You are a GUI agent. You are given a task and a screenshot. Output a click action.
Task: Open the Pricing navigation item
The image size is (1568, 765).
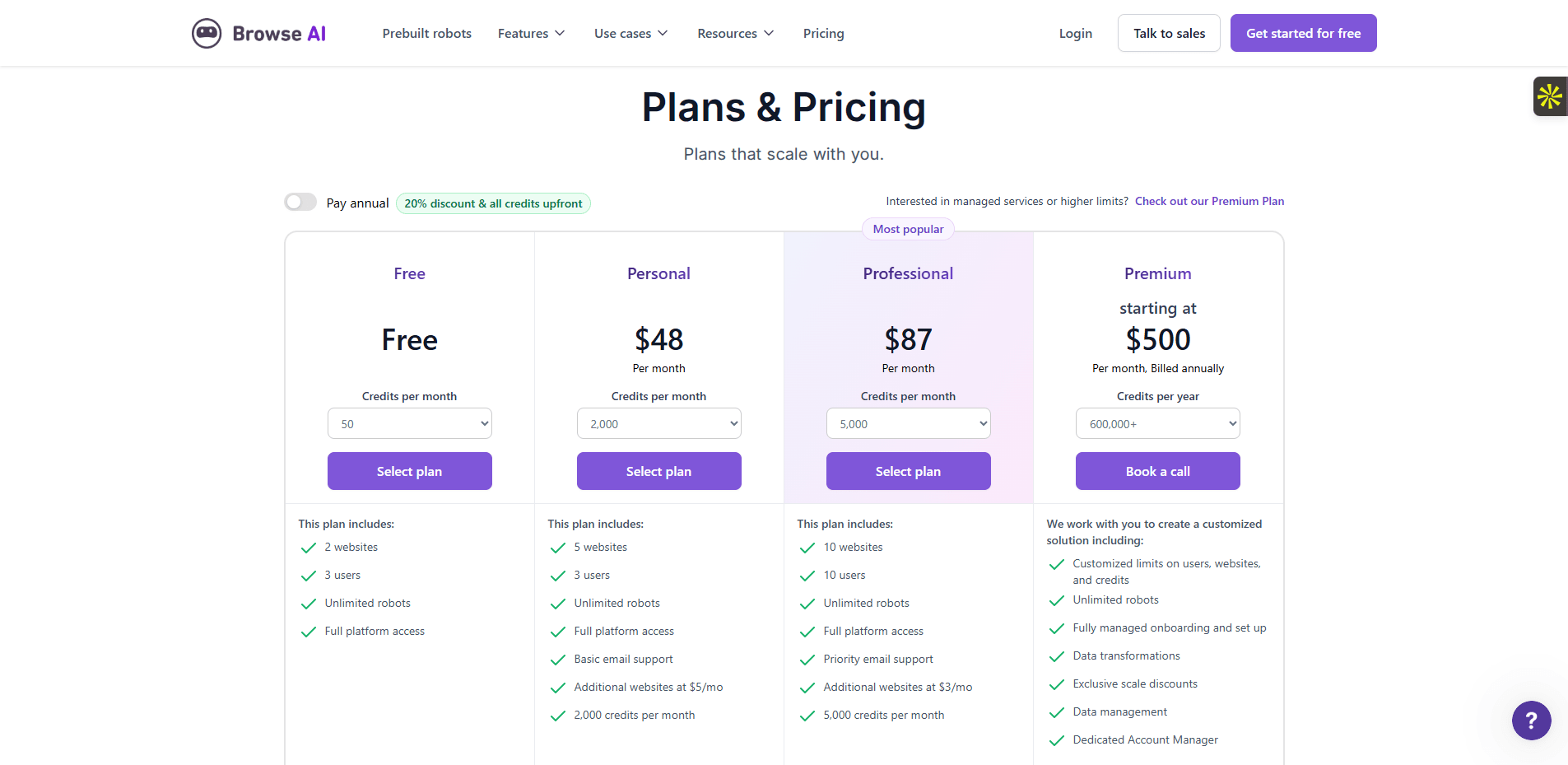tap(823, 34)
